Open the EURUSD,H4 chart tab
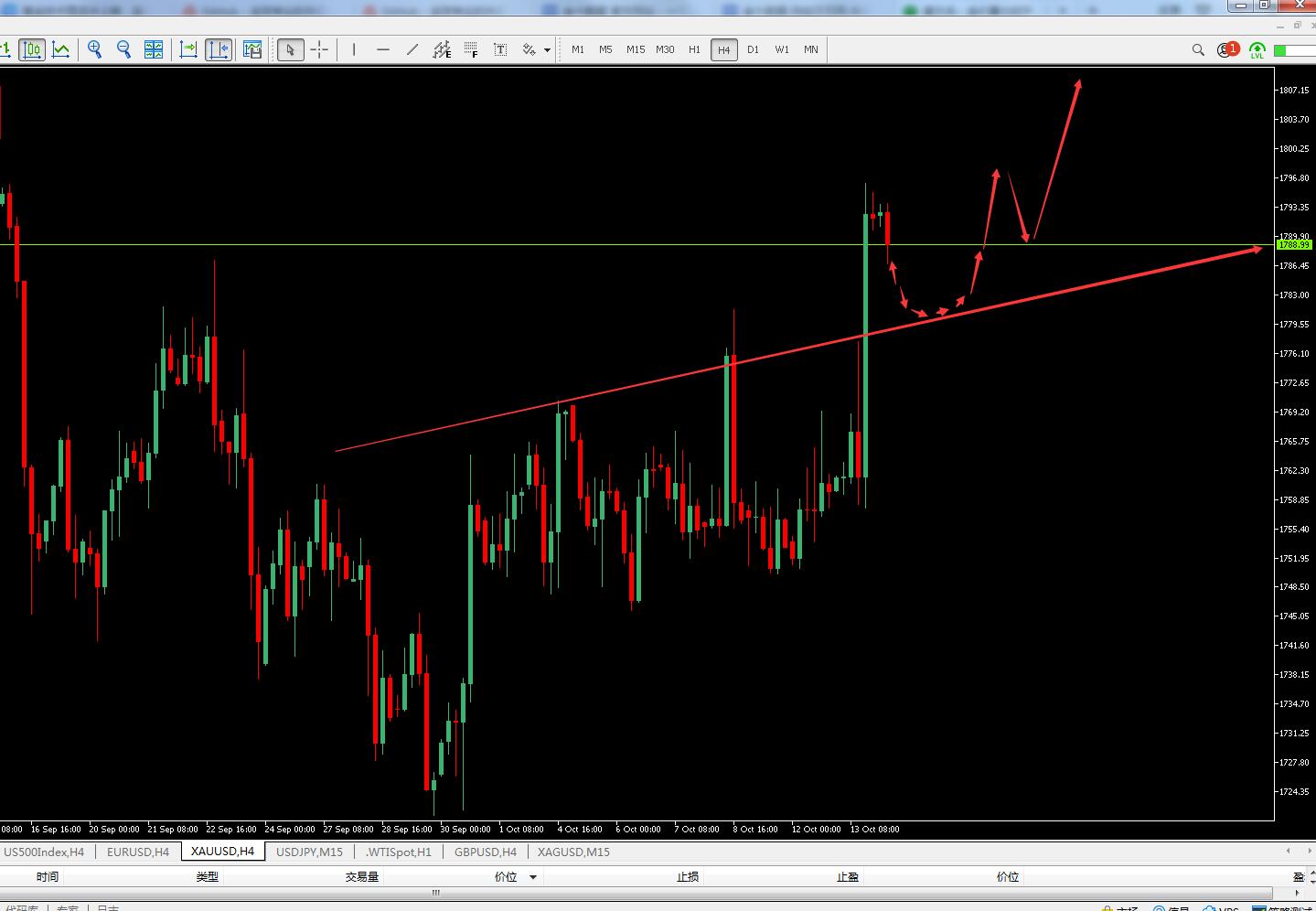The image size is (1316, 911). click(x=138, y=852)
